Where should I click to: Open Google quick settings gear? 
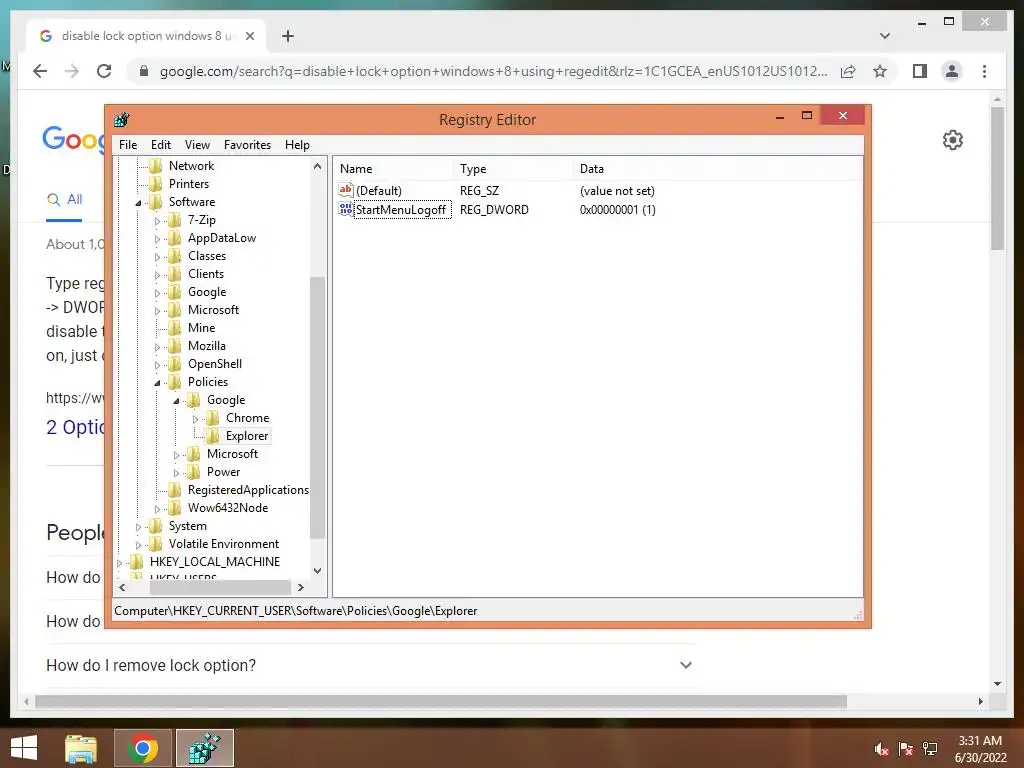point(953,140)
